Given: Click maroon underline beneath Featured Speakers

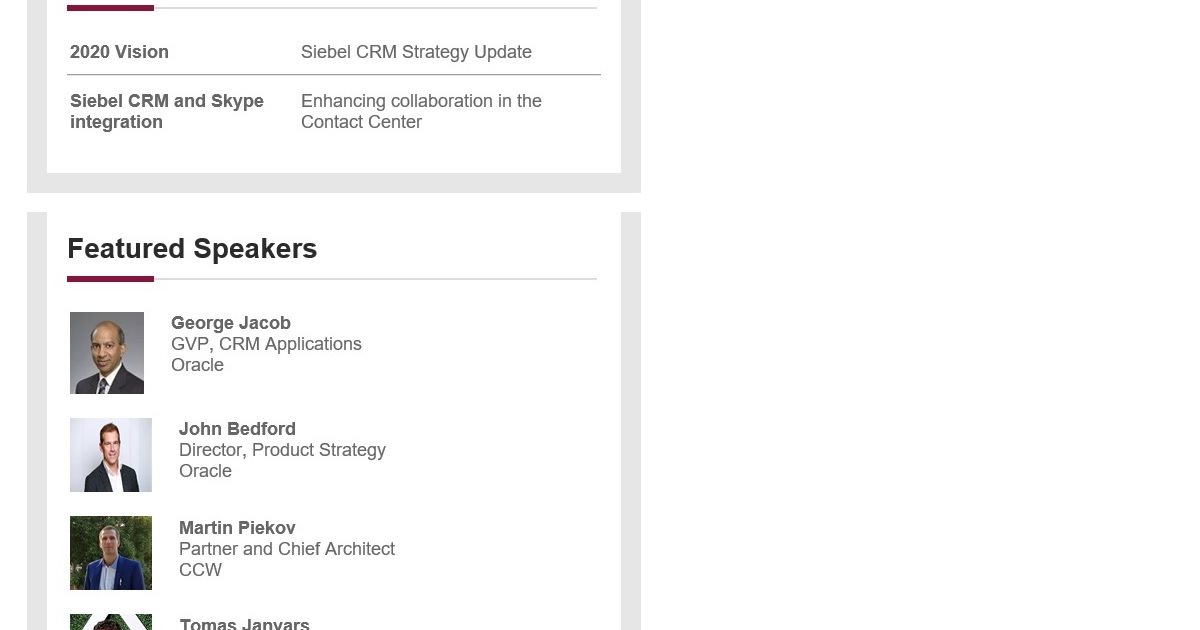Looking at the screenshot, I should click(x=110, y=279).
